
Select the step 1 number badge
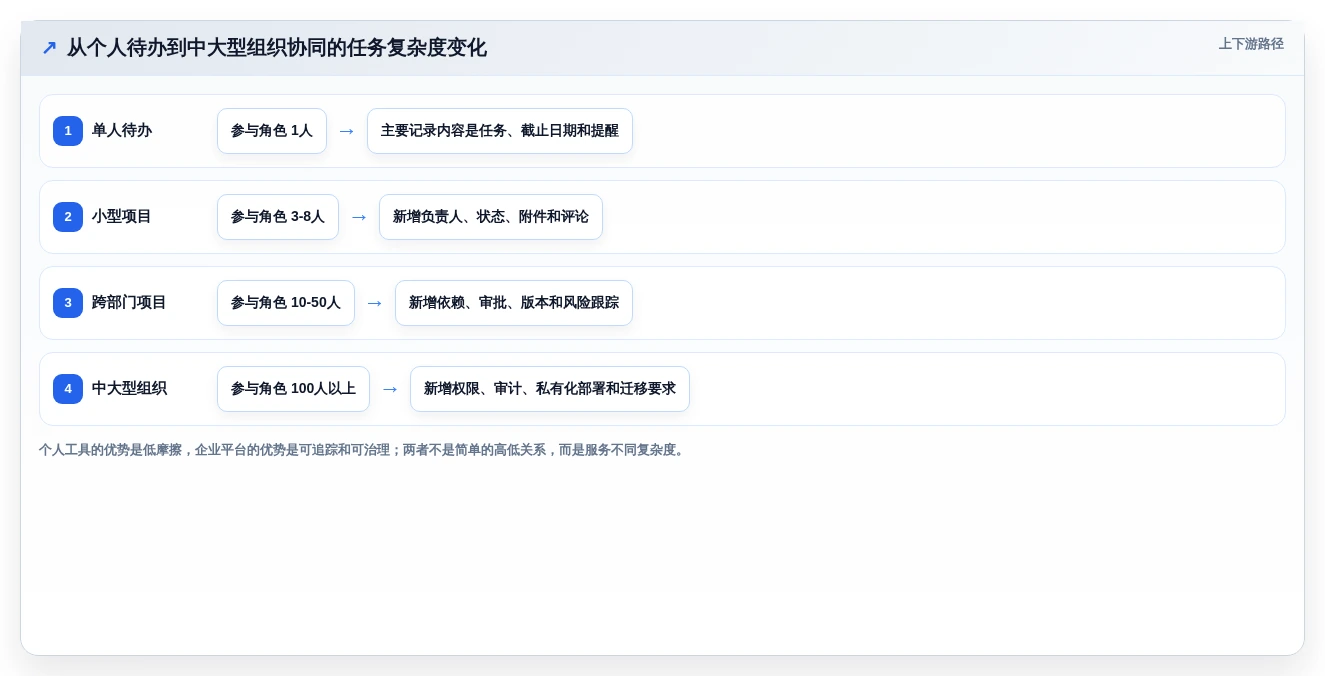coord(68,131)
